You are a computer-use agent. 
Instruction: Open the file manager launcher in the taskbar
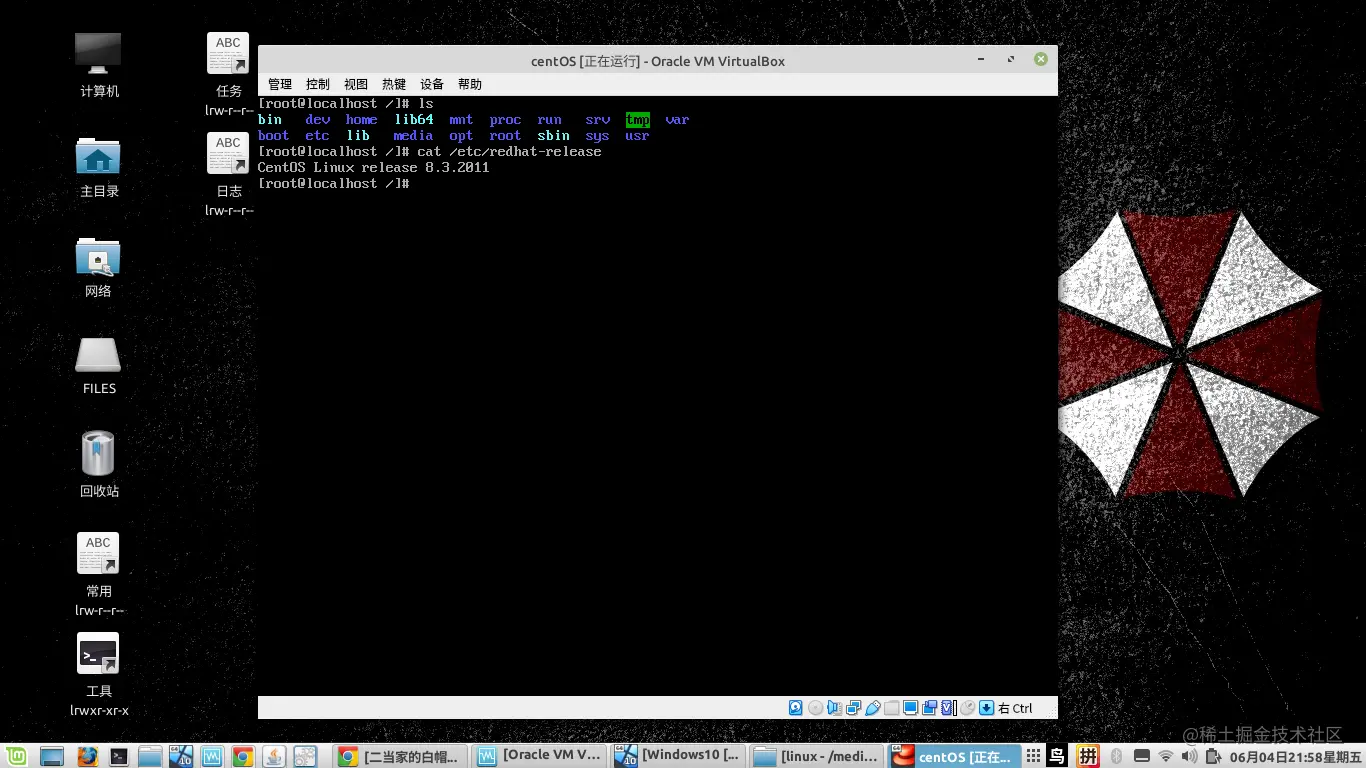coord(150,756)
